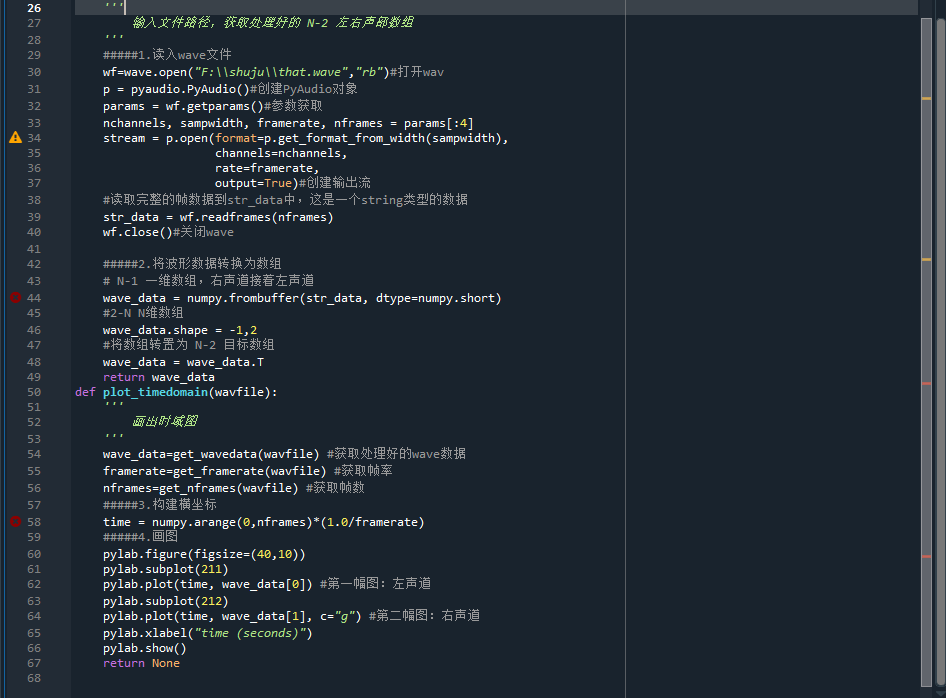Click get_wavedata(wavfile) on line 54
Screen dimensions: 946x698
(246, 454)
